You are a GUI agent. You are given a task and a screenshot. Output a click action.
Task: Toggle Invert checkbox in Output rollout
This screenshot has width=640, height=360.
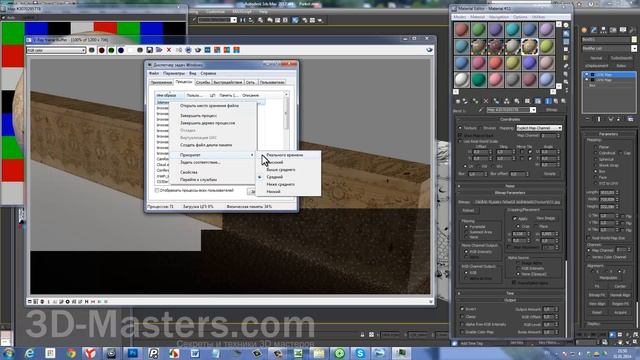click(462, 309)
